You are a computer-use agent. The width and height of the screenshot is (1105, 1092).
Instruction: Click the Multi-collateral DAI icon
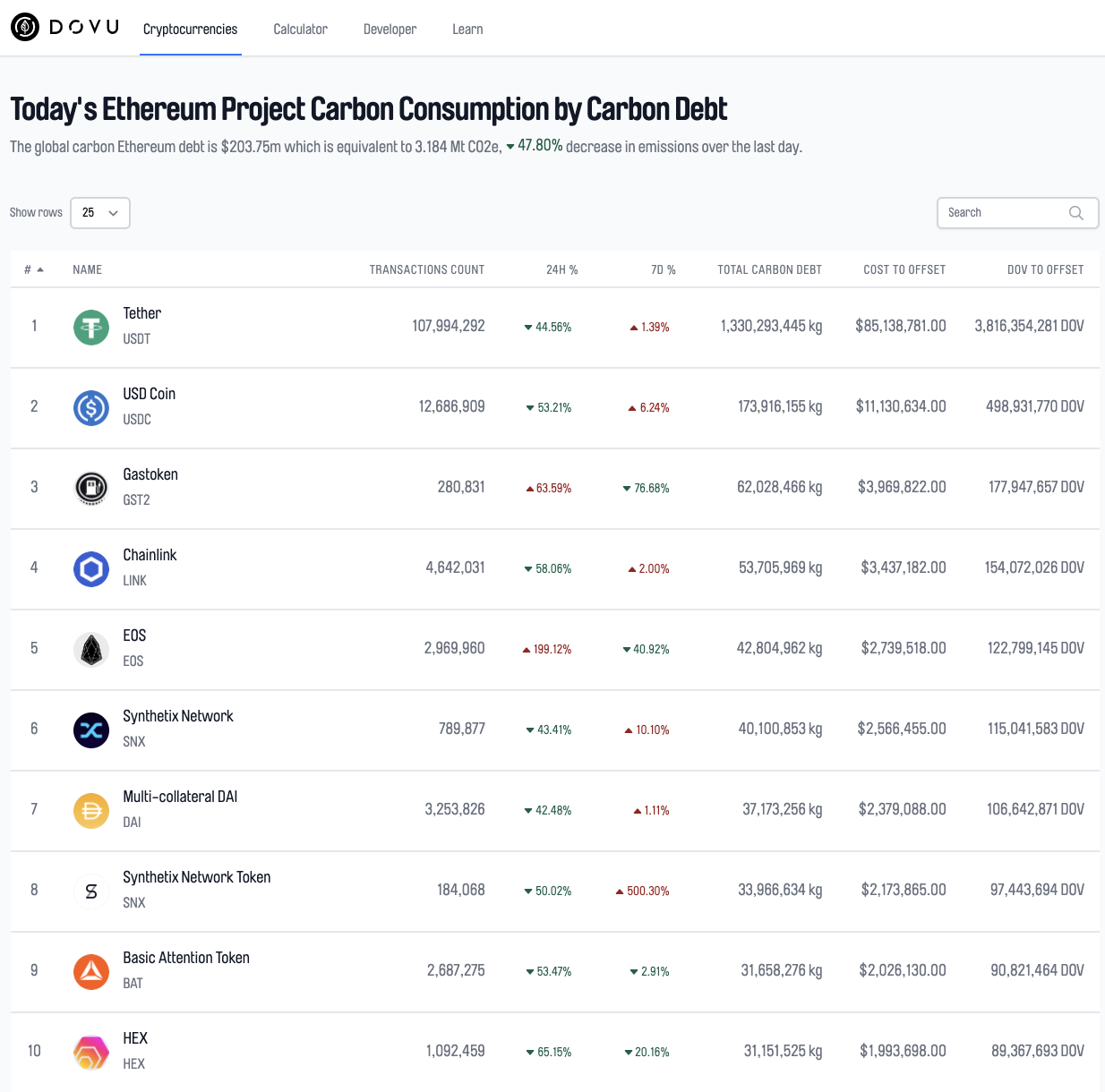91,810
